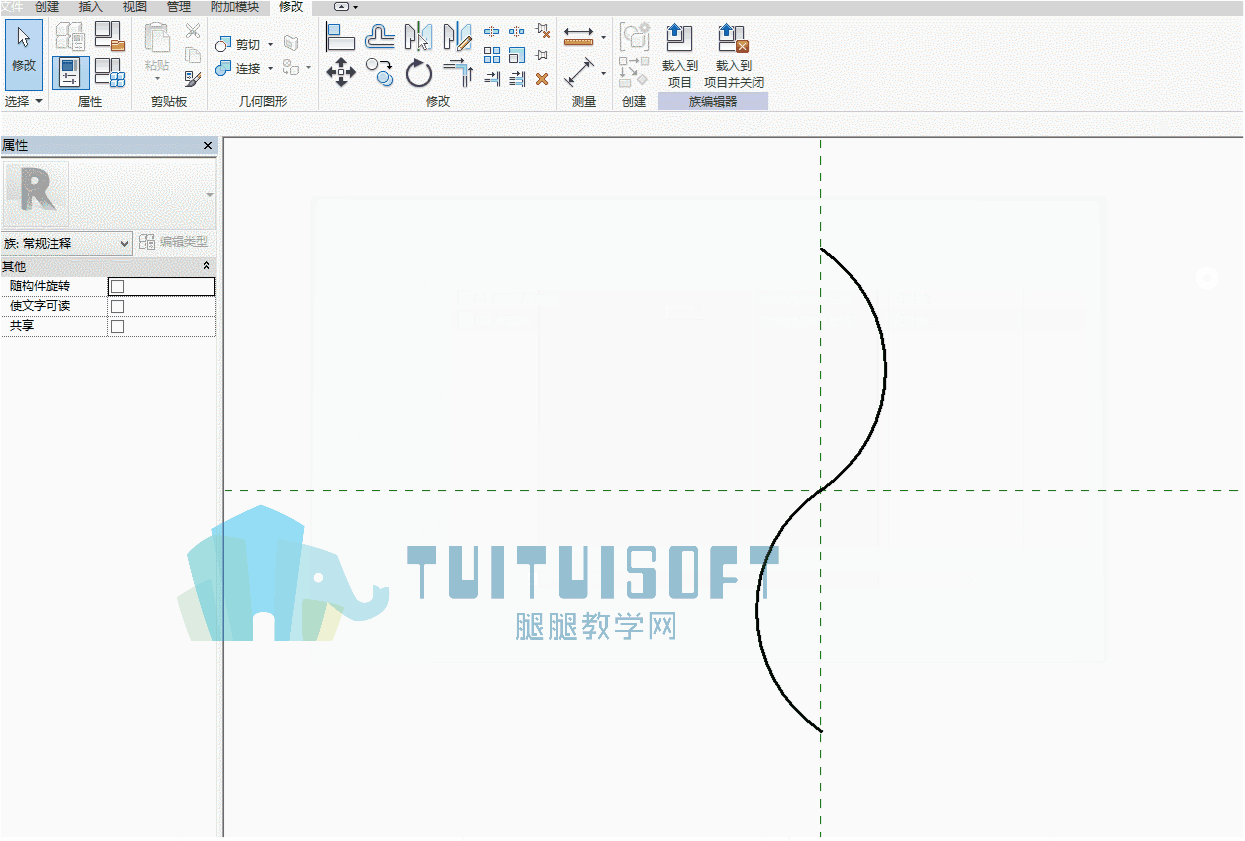This screenshot has height=841, width=1245.
Task: Click the Mirror - Draw Axis icon
Action: (457, 37)
